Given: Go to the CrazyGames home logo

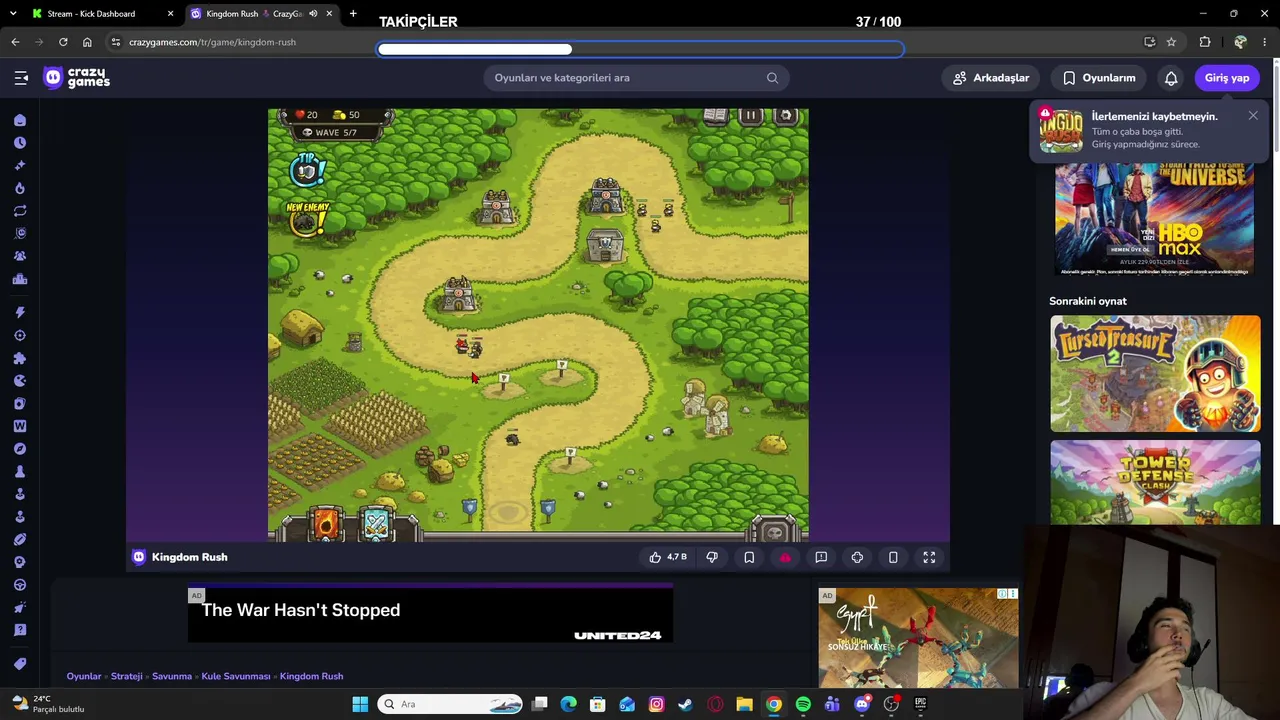Looking at the screenshot, I should pyautogui.click(x=77, y=78).
